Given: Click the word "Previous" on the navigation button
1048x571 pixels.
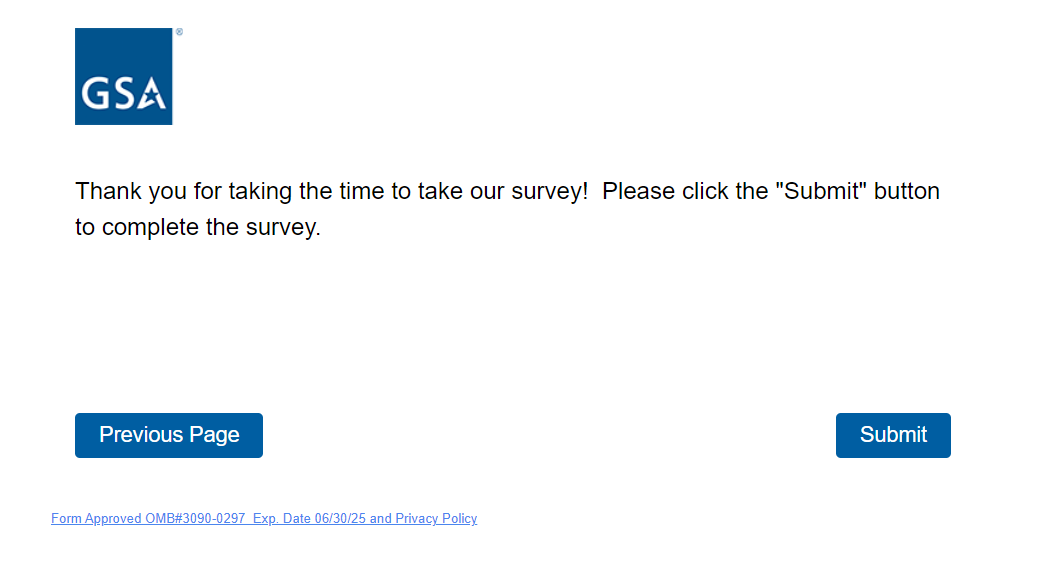Looking at the screenshot, I should coord(140,435).
